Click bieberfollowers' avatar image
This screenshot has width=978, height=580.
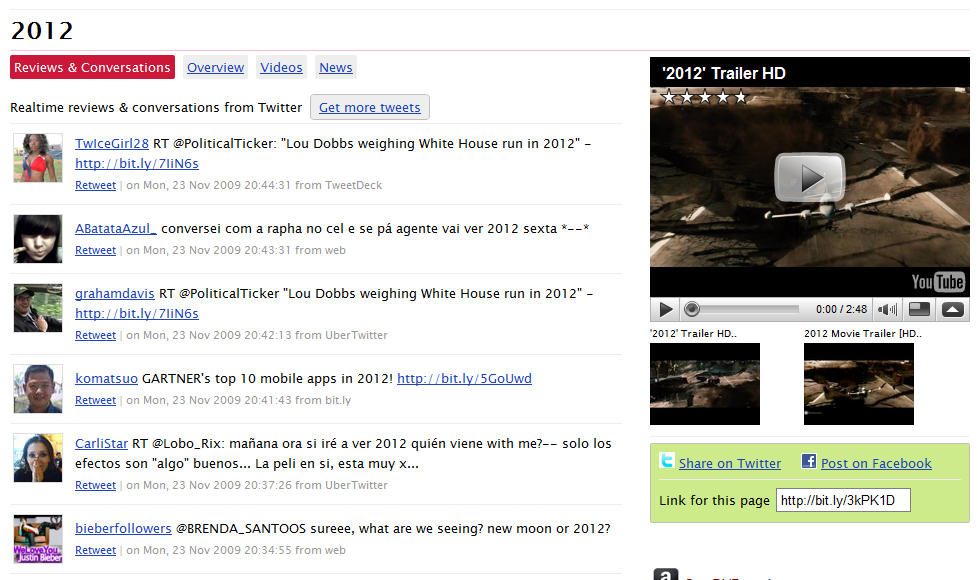tap(38, 539)
